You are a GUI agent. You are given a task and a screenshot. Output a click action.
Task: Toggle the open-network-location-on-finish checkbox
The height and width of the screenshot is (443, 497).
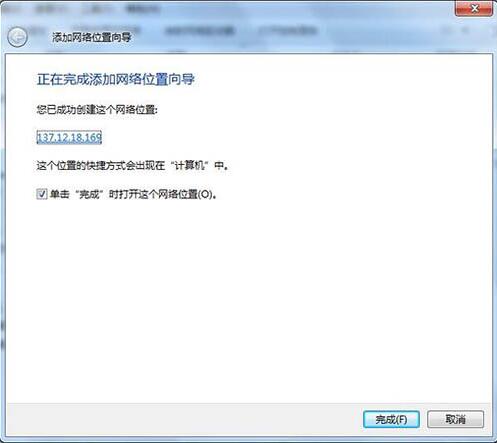click(42, 194)
